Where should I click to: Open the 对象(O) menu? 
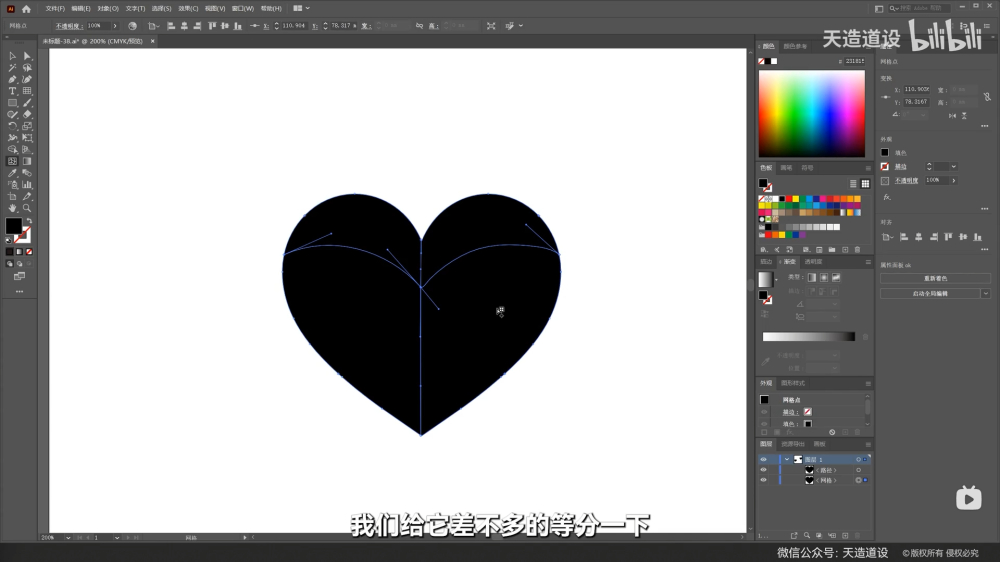click(x=108, y=9)
